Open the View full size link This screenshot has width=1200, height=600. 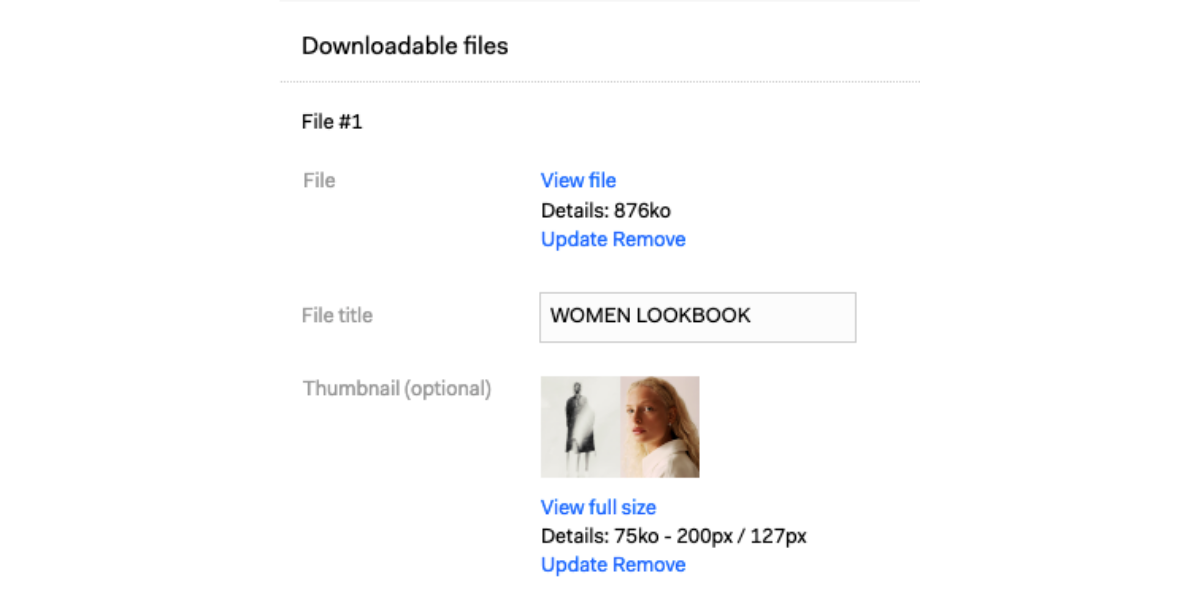pos(598,507)
